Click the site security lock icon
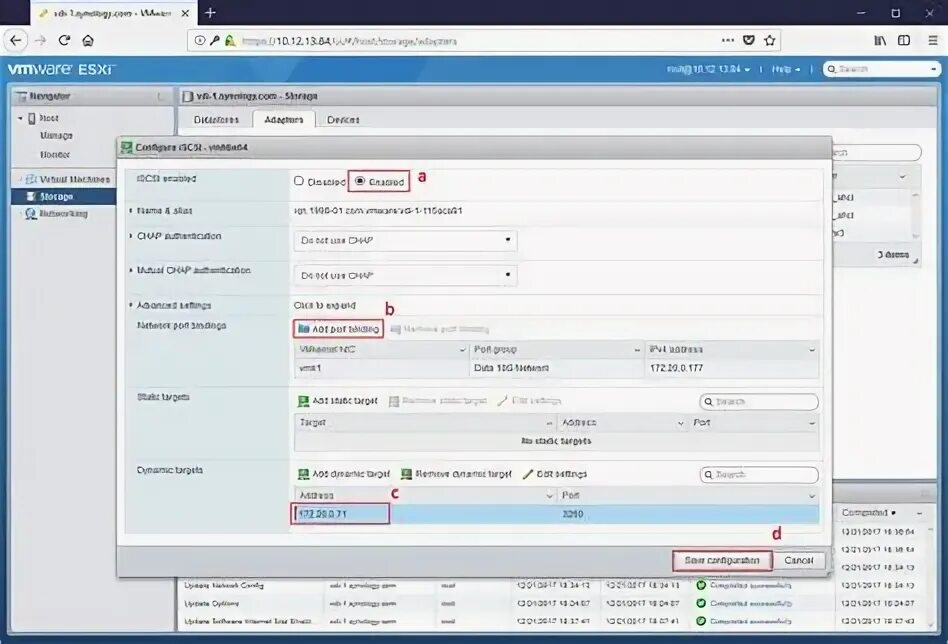Viewport: 948px width, 644px height. pos(230,41)
